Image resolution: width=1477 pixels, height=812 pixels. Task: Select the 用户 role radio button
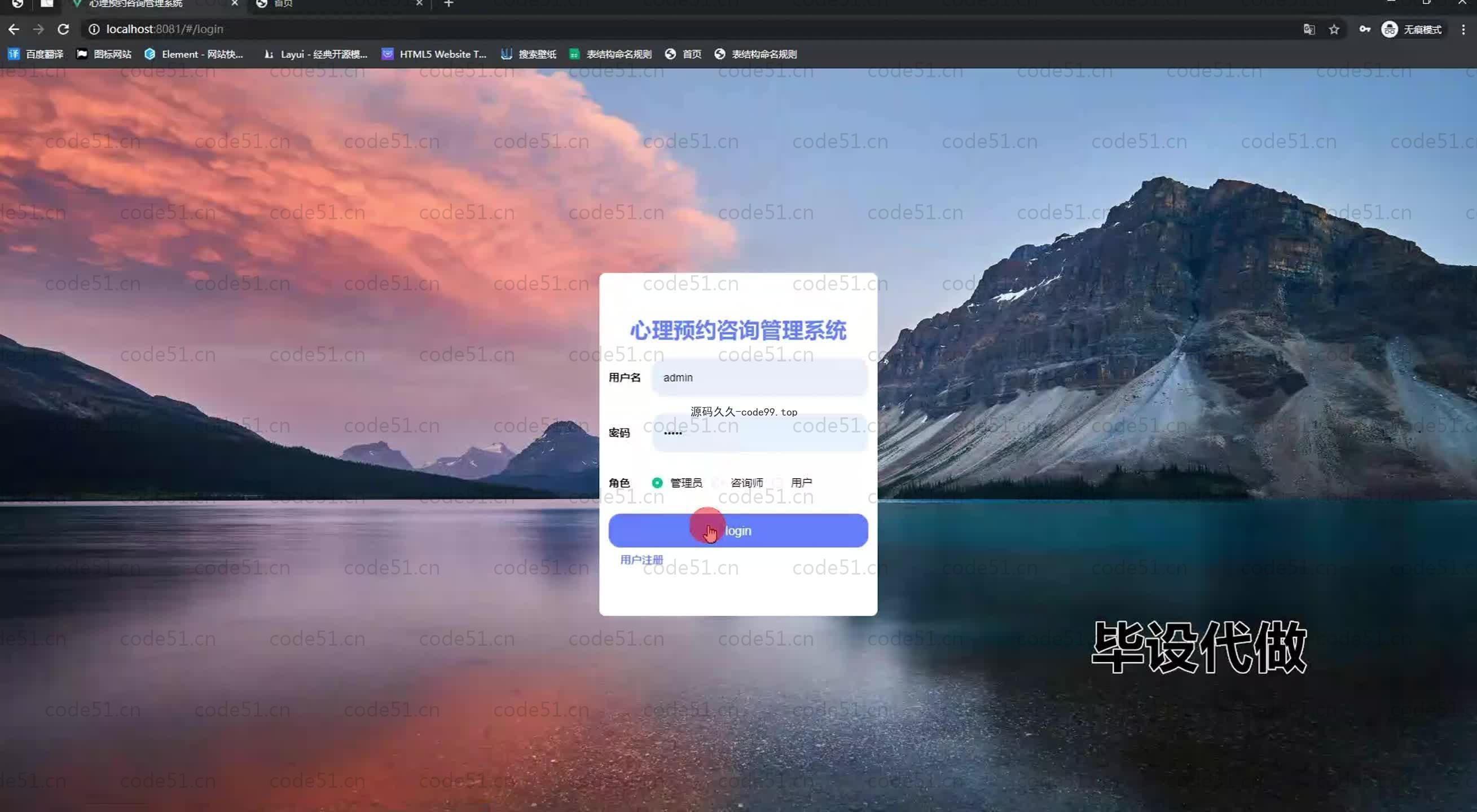click(777, 483)
